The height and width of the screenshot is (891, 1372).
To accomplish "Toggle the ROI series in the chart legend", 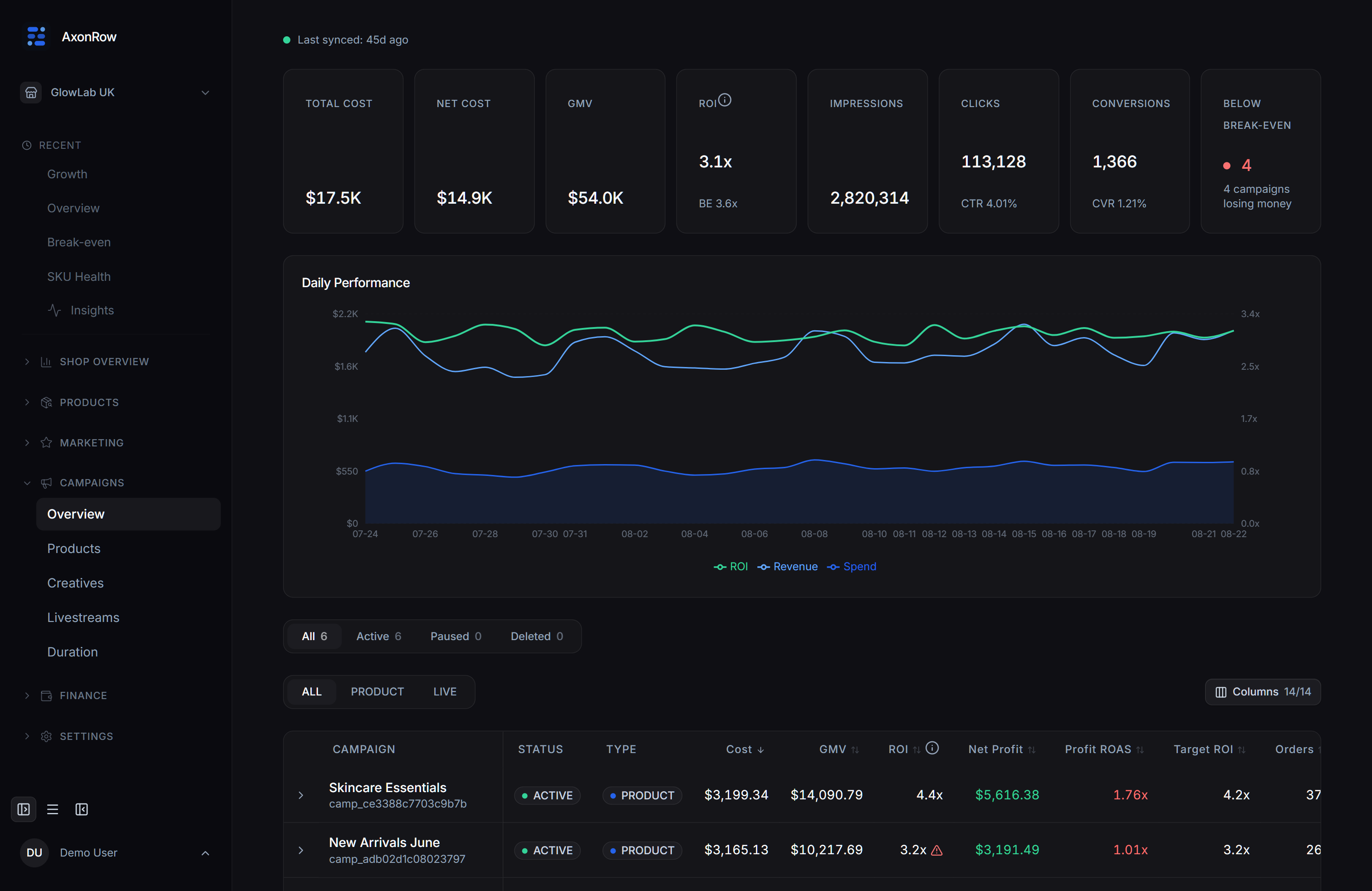I will point(730,567).
